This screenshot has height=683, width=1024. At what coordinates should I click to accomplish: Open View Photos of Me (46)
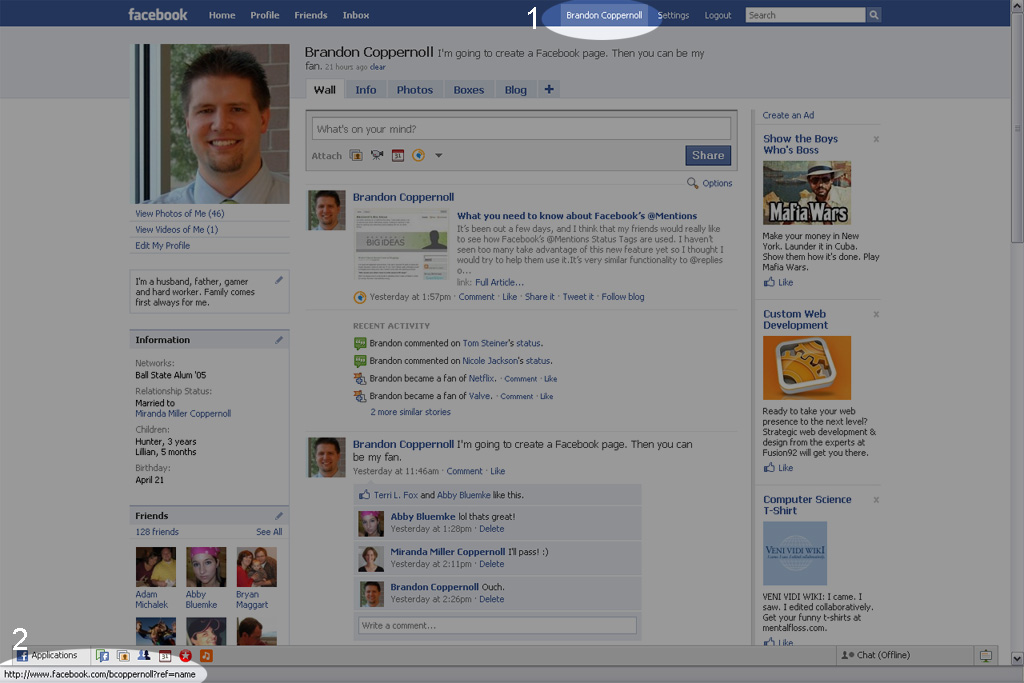(x=180, y=214)
